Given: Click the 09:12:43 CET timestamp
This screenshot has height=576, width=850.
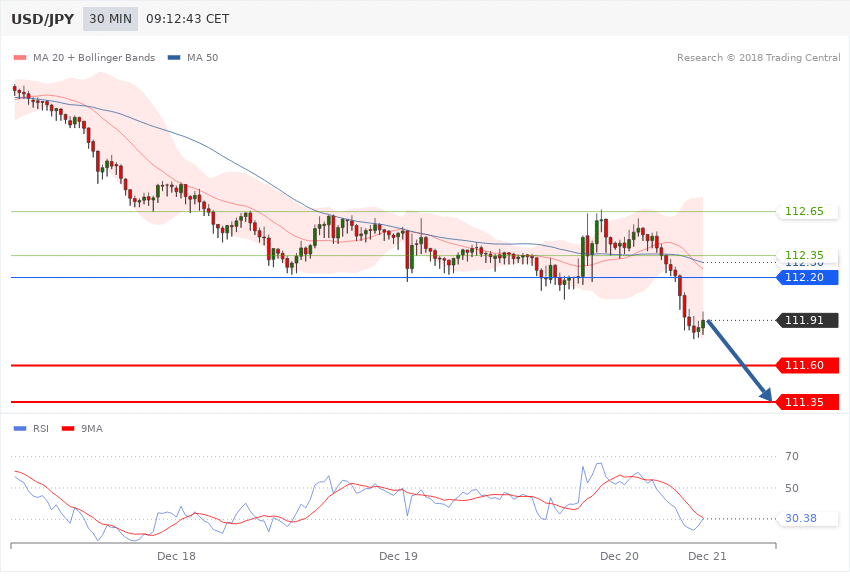Looking at the screenshot, I should (x=188, y=19).
